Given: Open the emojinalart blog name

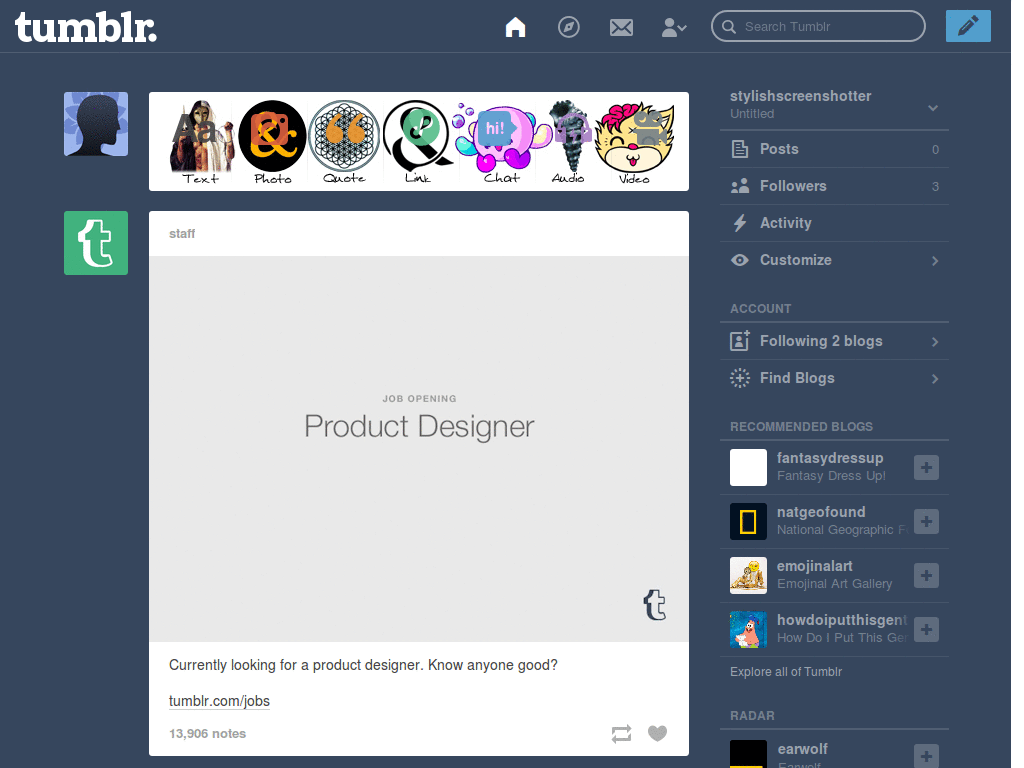Looking at the screenshot, I should (x=814, y=566).
